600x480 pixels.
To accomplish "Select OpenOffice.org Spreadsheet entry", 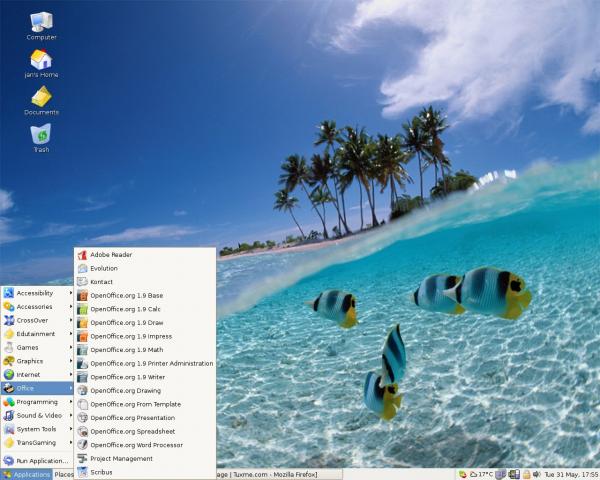I will pyautogui.click(x=145, y=431).
